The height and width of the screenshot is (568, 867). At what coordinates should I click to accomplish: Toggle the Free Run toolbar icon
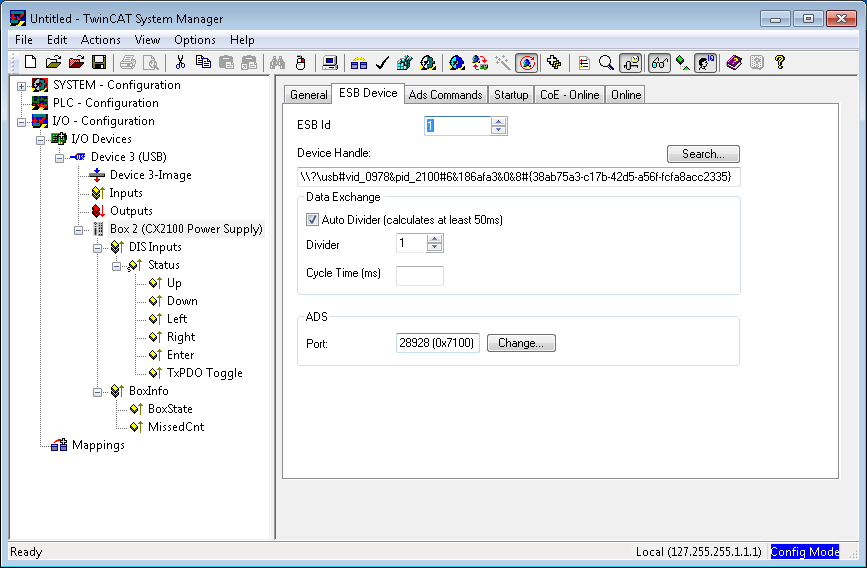click(x=527, y=62)
